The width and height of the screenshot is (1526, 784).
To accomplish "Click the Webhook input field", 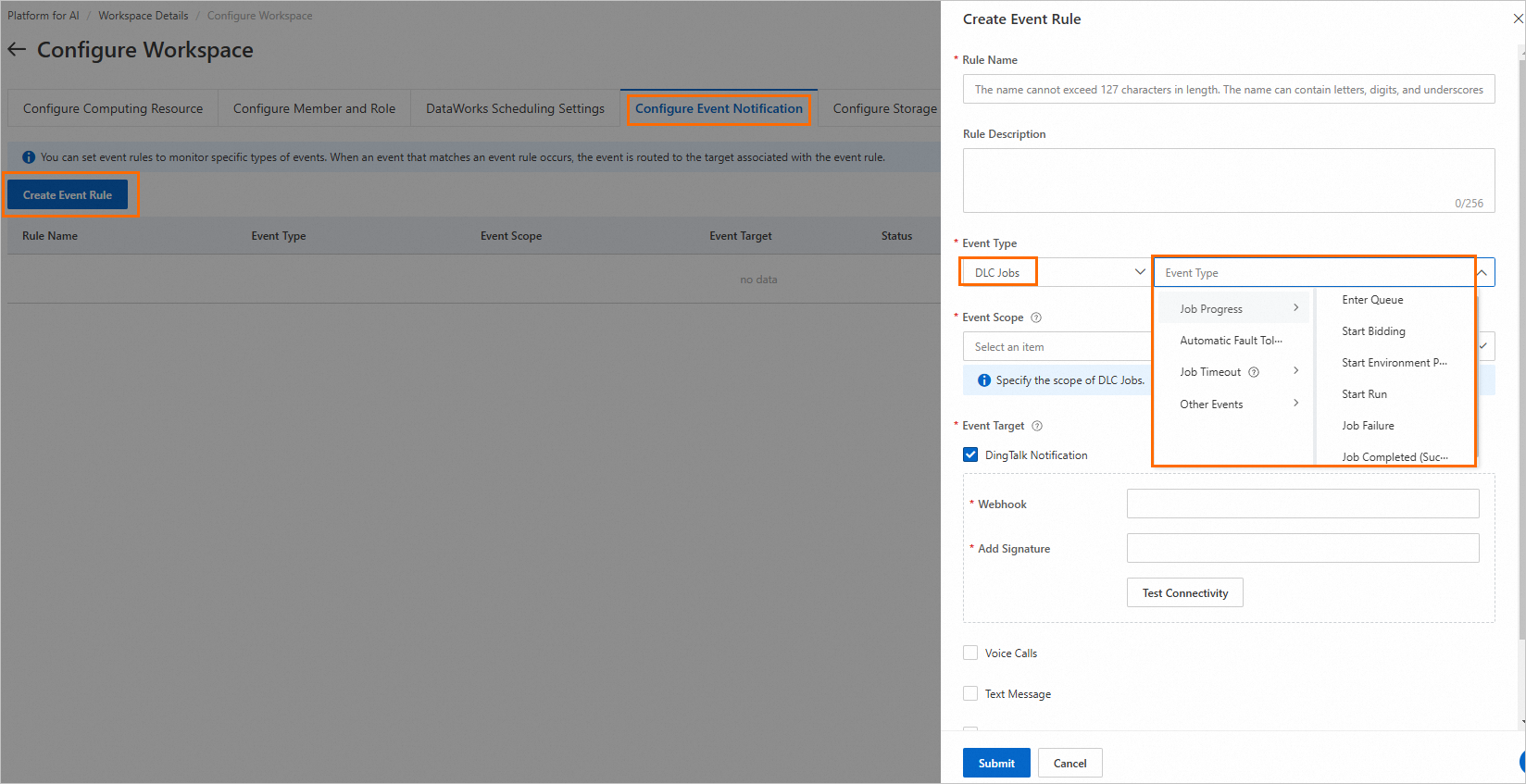I will tap(1302, 504).
